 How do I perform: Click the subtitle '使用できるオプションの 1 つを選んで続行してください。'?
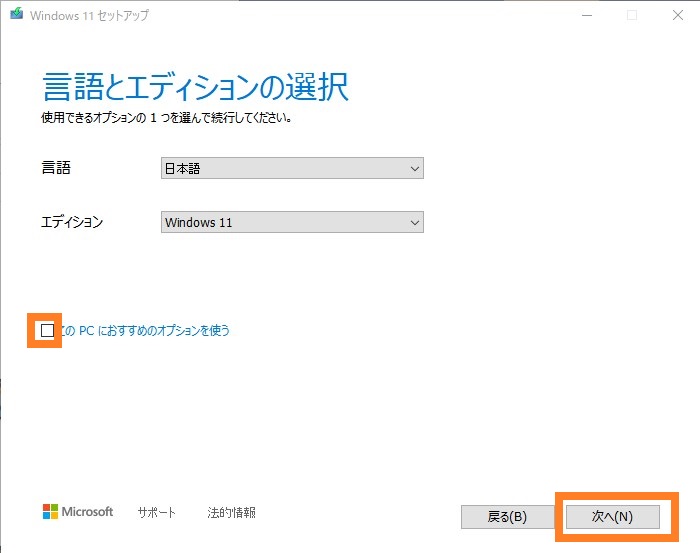[x=167, y=118]
